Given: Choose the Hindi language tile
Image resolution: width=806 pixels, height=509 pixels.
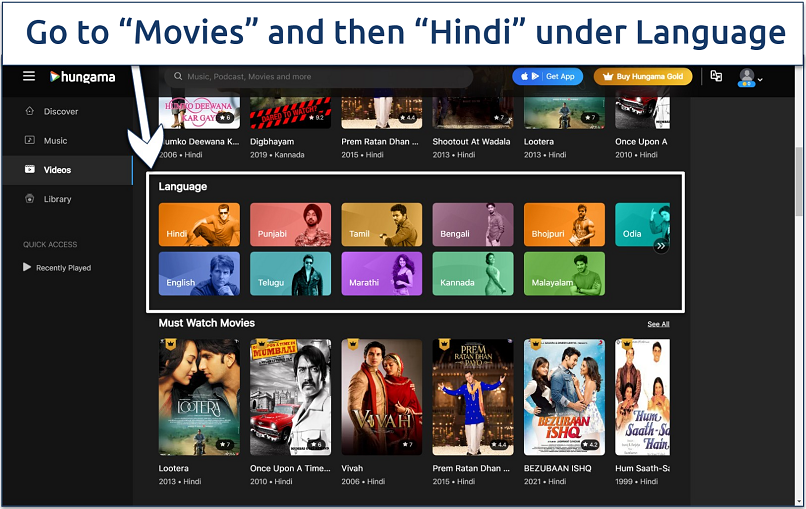Looking at the screenshot, I should 199,224.
